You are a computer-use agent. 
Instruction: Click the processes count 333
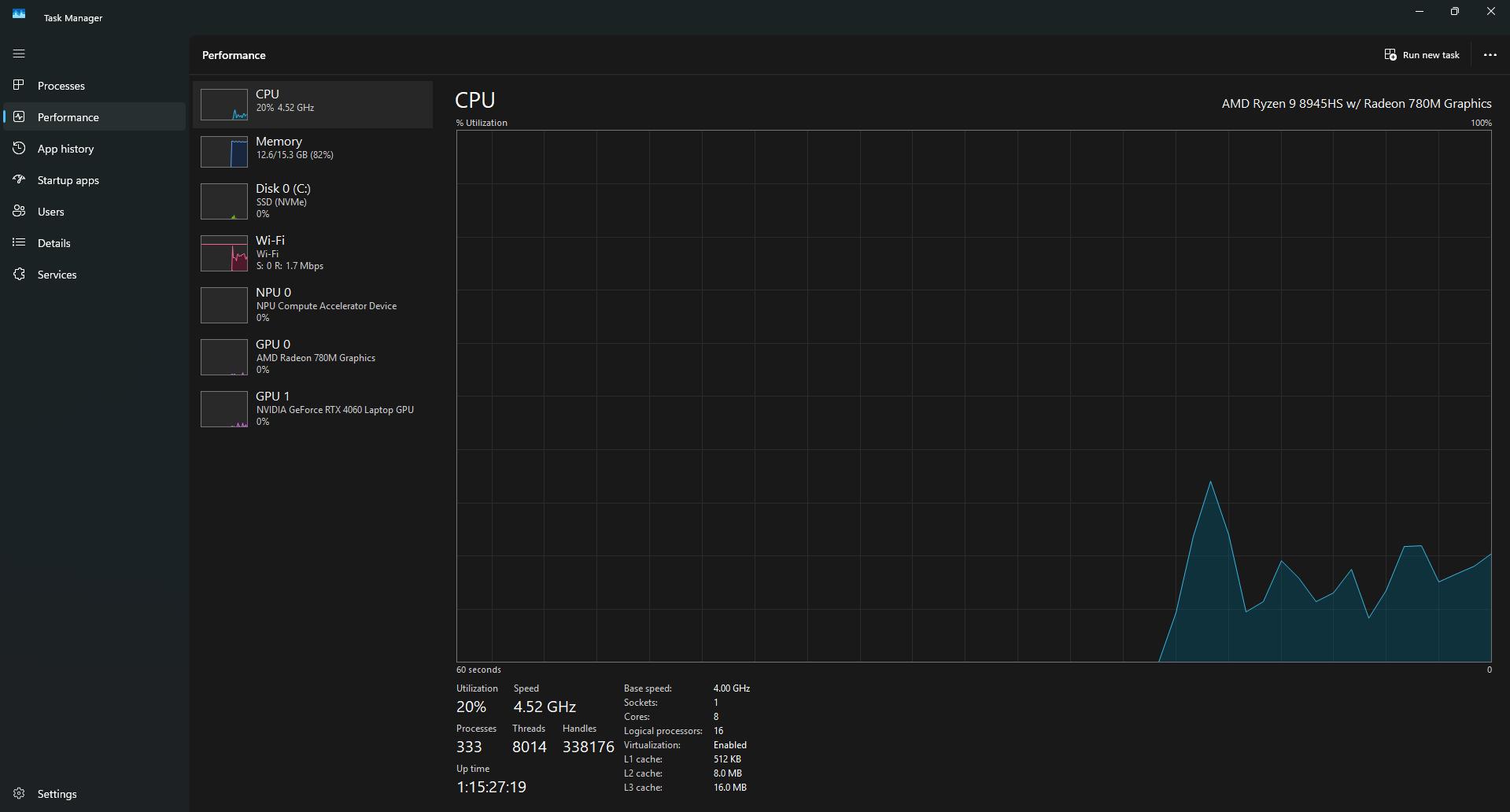469,747
